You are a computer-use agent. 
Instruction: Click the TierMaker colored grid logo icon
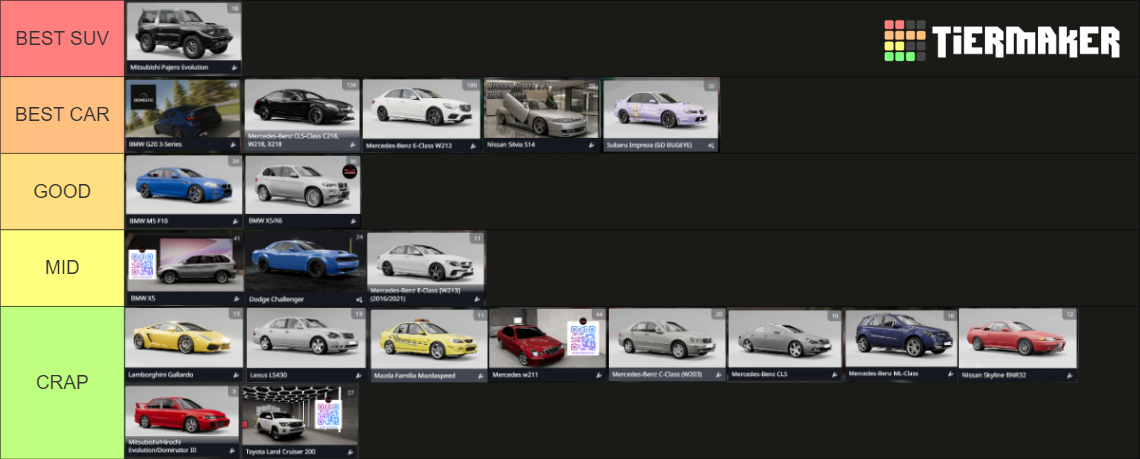tap(904, 41)
